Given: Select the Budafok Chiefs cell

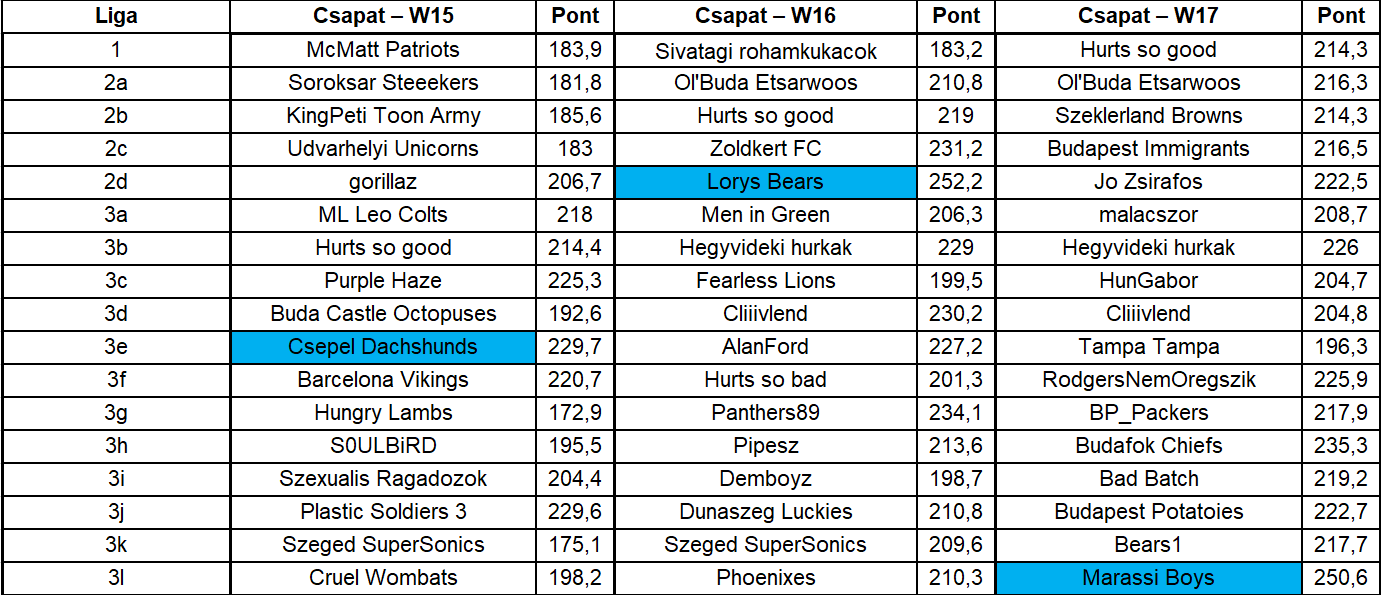Looking at the screenshot, I should point(1148,446).
